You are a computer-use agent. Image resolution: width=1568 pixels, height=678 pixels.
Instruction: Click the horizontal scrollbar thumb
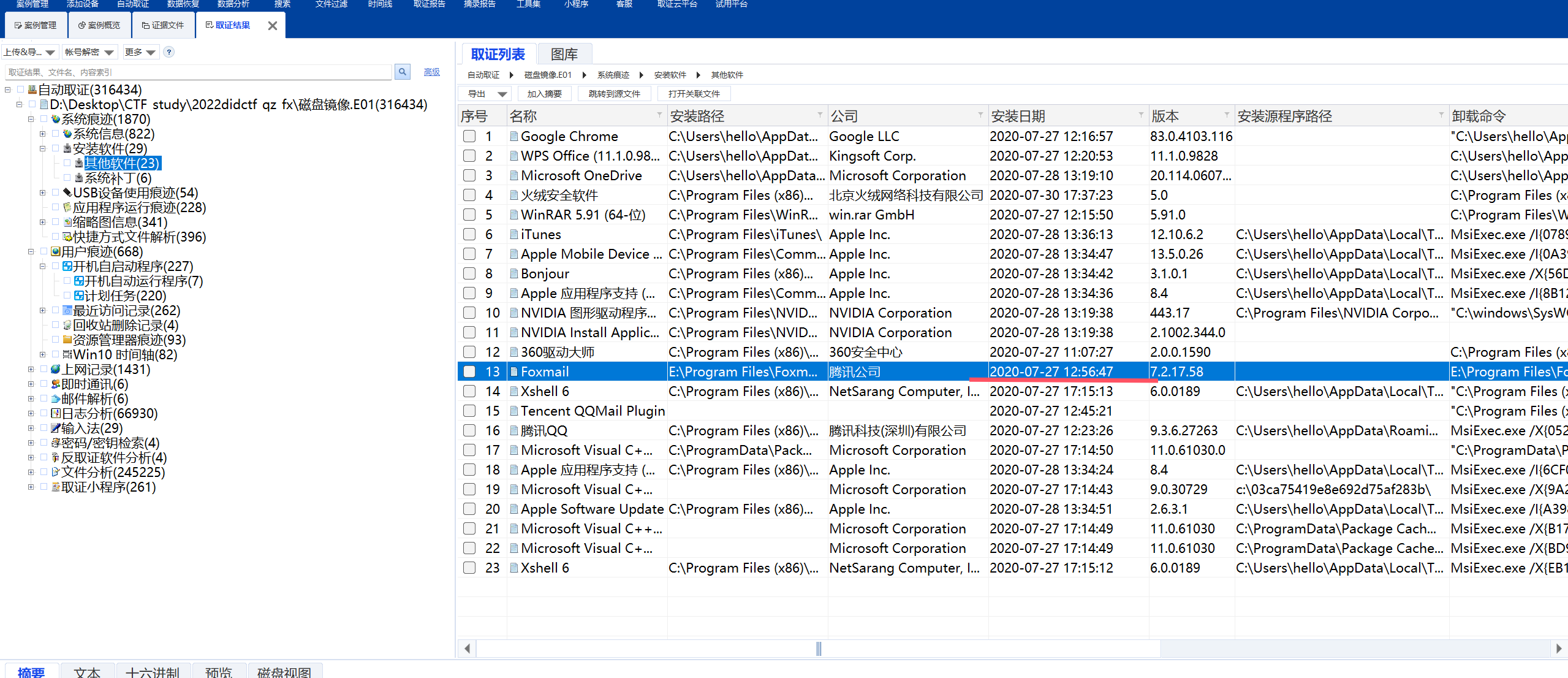[819, 648]
